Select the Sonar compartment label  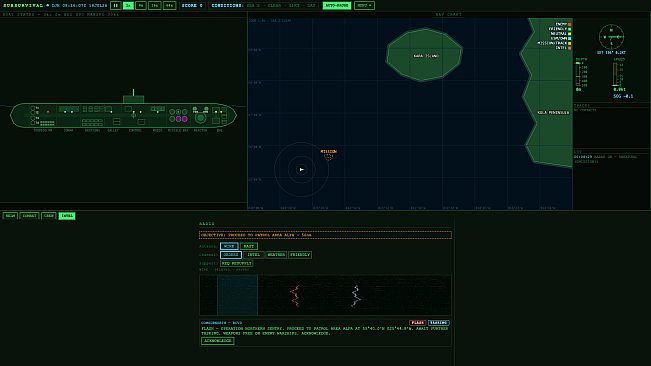click(69, 130)
